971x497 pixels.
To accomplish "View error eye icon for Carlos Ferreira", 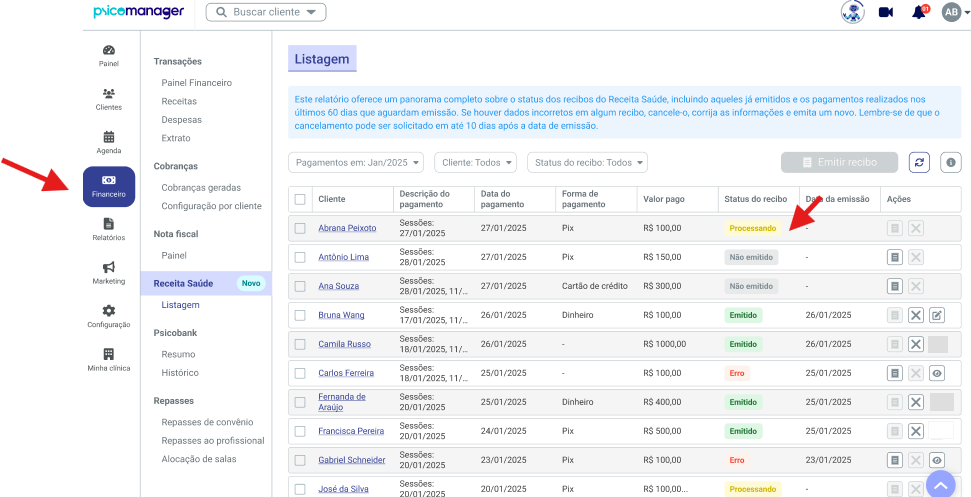I will point(937,373).
